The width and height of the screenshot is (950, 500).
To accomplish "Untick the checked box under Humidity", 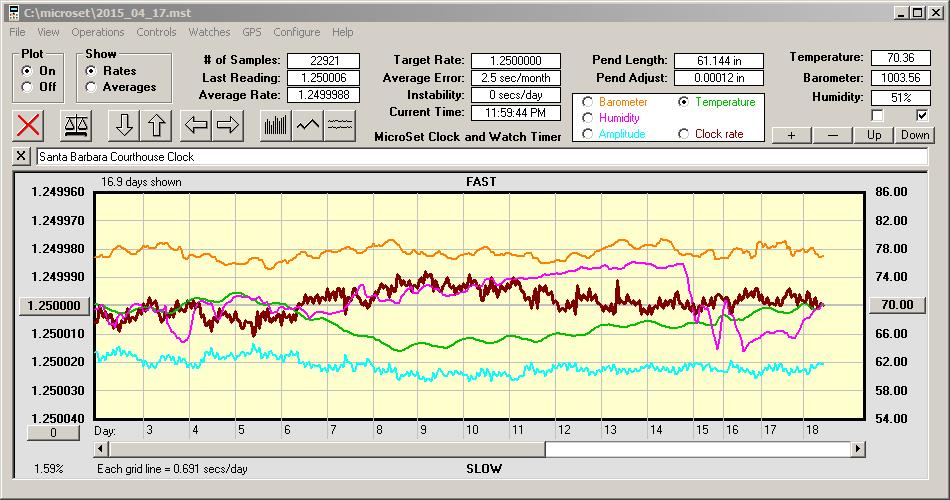I will (x=922, y=115).
